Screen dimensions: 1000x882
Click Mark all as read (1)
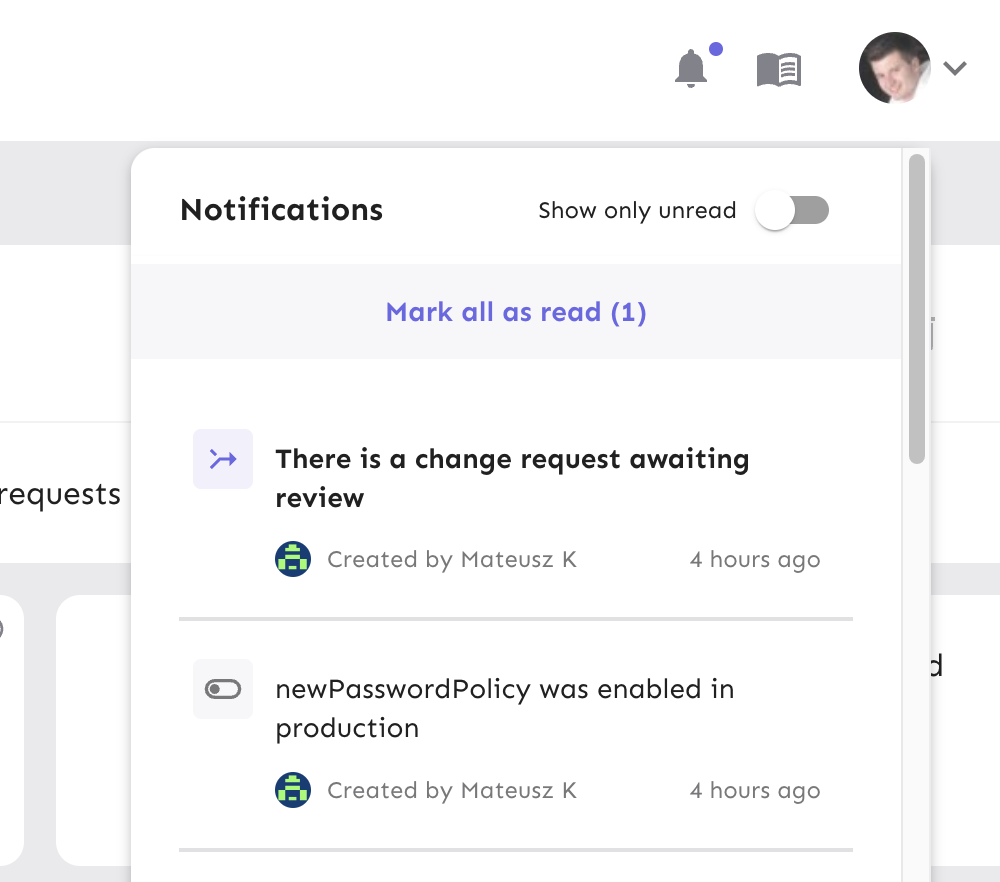pyautogui.click(x=516, y=312)
